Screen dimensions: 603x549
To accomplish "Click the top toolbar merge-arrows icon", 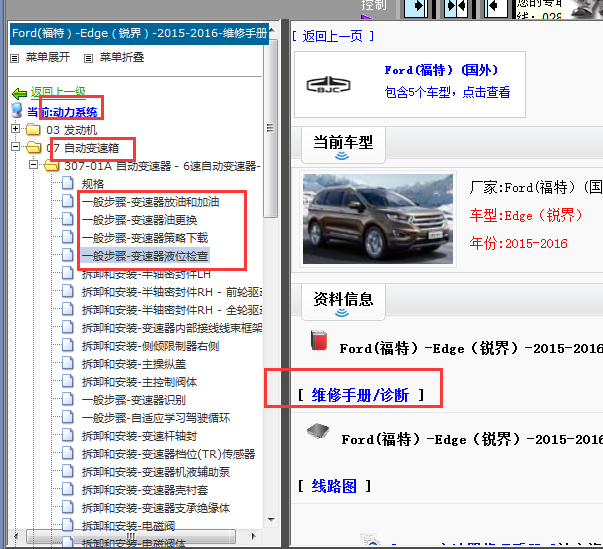I will click(x=456, y=7).
